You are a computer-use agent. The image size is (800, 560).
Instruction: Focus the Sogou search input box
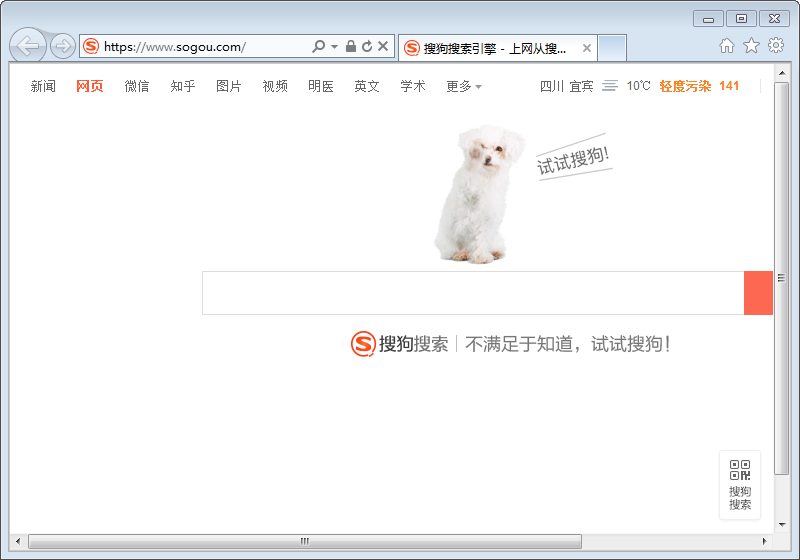tap(473, 293)
